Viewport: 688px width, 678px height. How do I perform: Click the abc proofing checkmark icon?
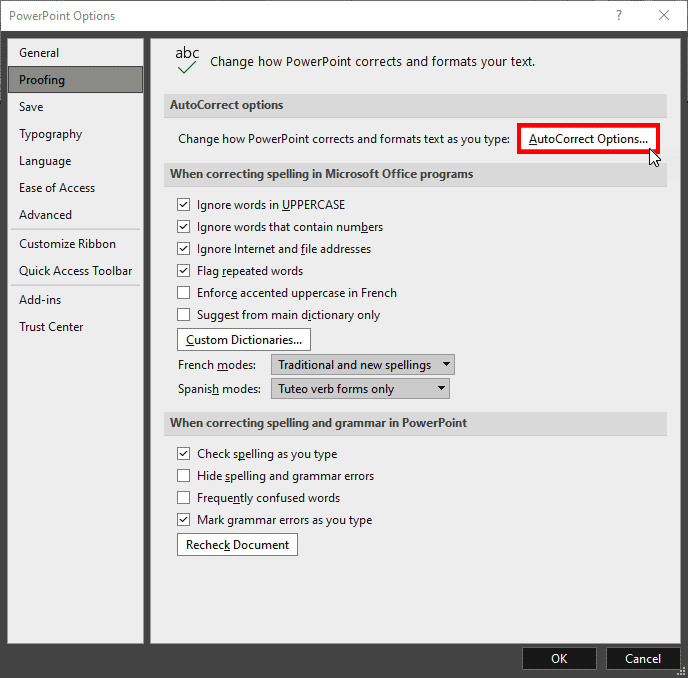187,60
